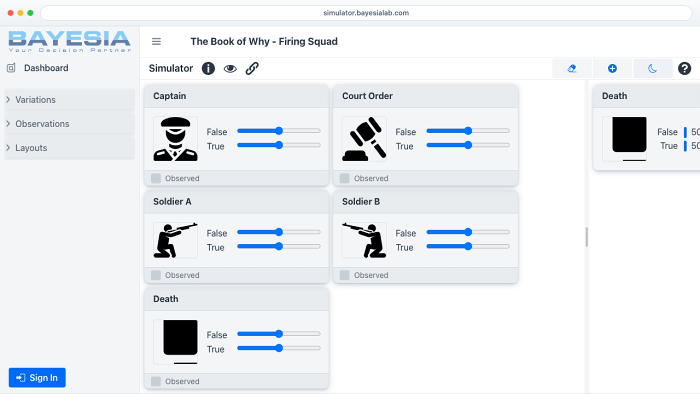This screenshot has width=700, height=394.
Task: Click the Simulator heading text
Action: 171,68
